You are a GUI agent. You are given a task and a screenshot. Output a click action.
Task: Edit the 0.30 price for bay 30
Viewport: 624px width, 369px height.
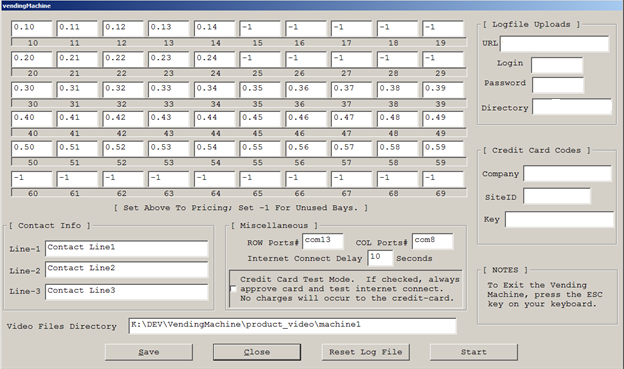31,90
